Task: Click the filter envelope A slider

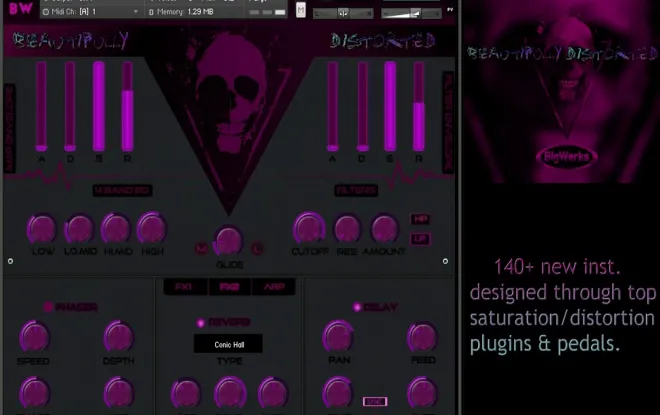Action: 333,106
